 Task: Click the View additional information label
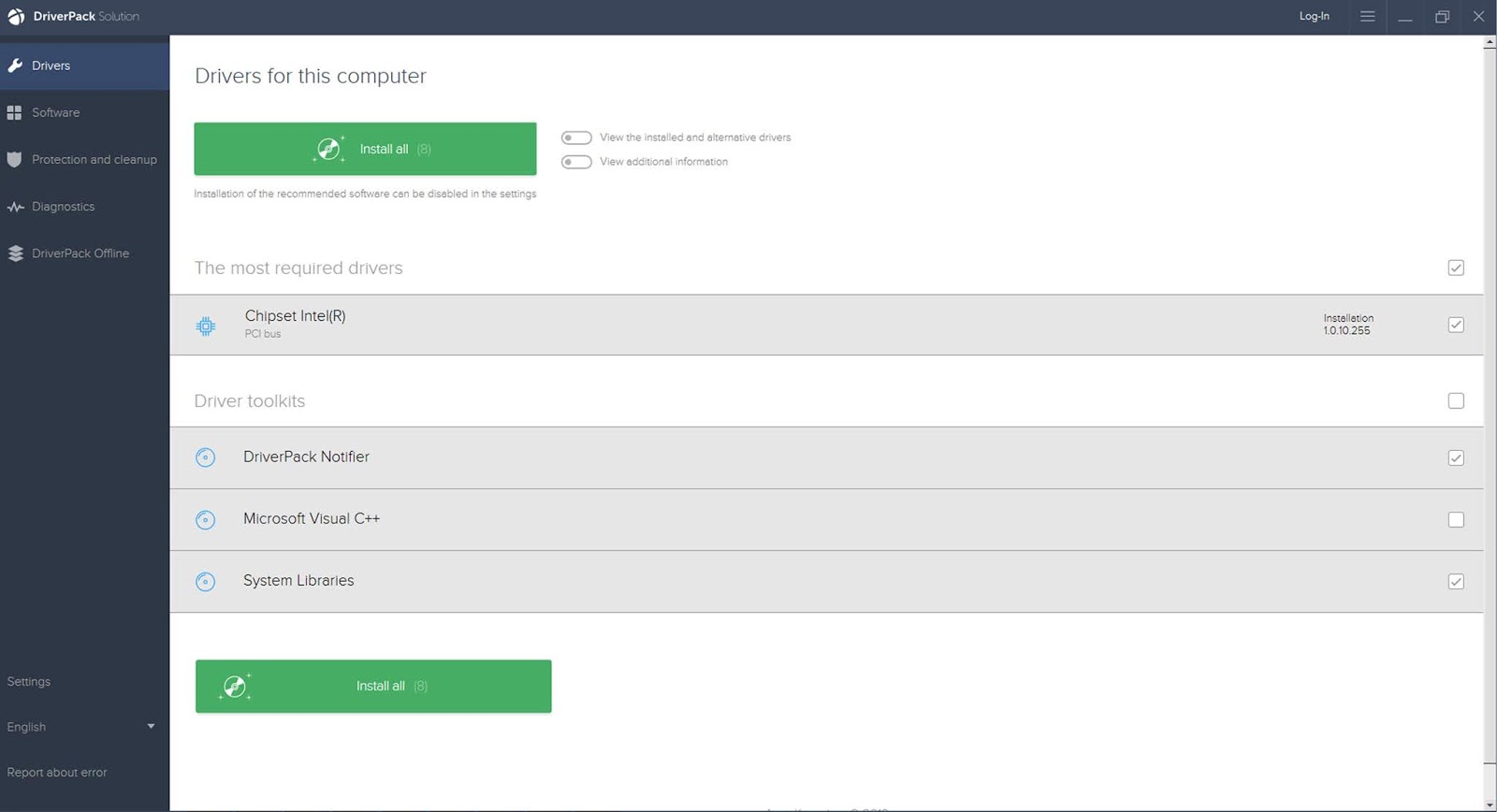pyautogui.click(x=663, y=162)
